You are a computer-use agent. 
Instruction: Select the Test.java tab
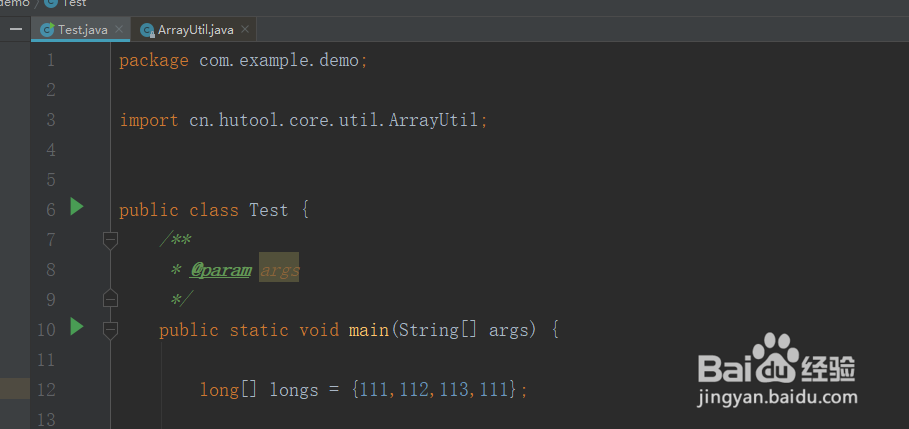point(82,30)
